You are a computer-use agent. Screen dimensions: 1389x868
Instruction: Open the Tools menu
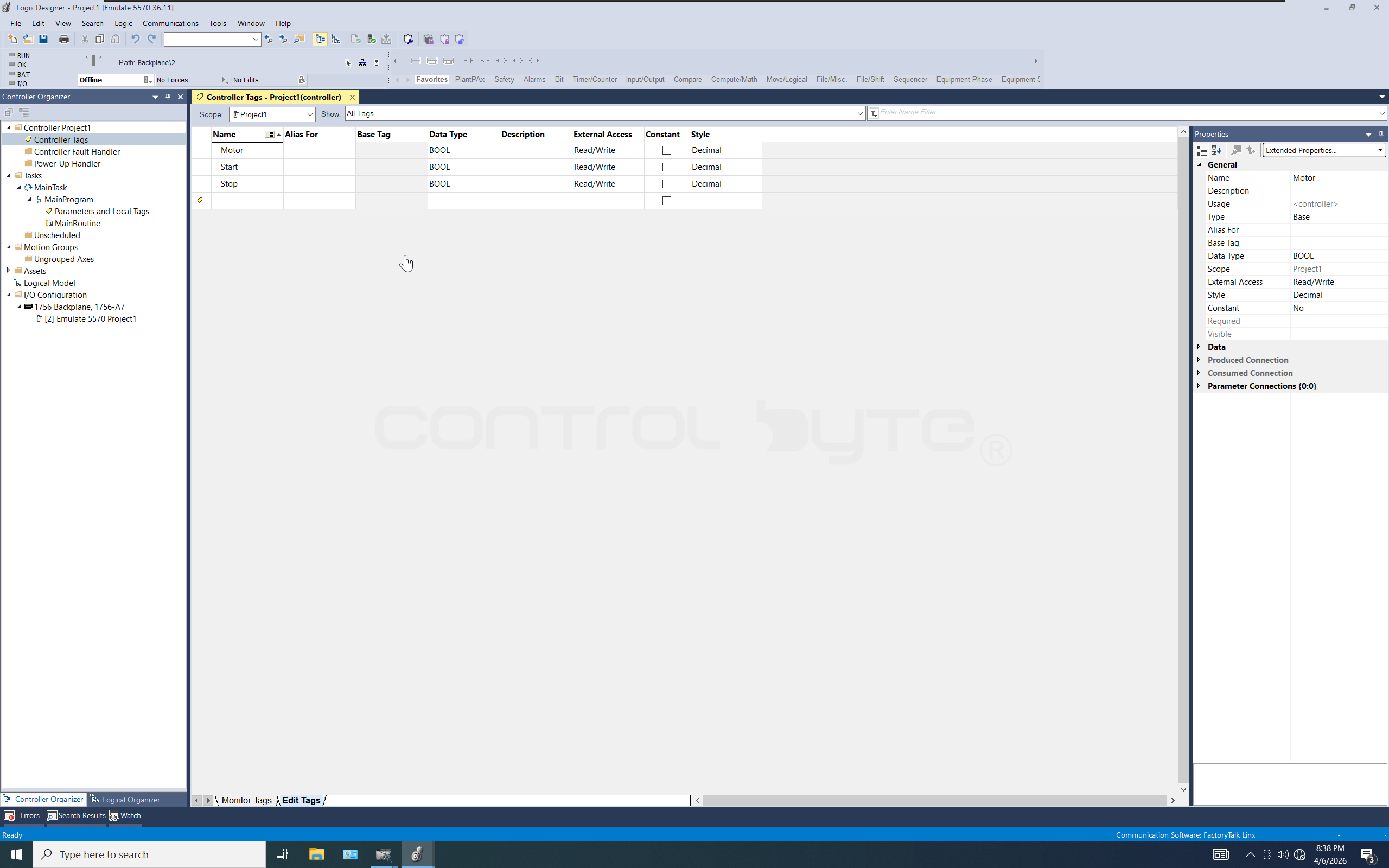click(218, 23)
